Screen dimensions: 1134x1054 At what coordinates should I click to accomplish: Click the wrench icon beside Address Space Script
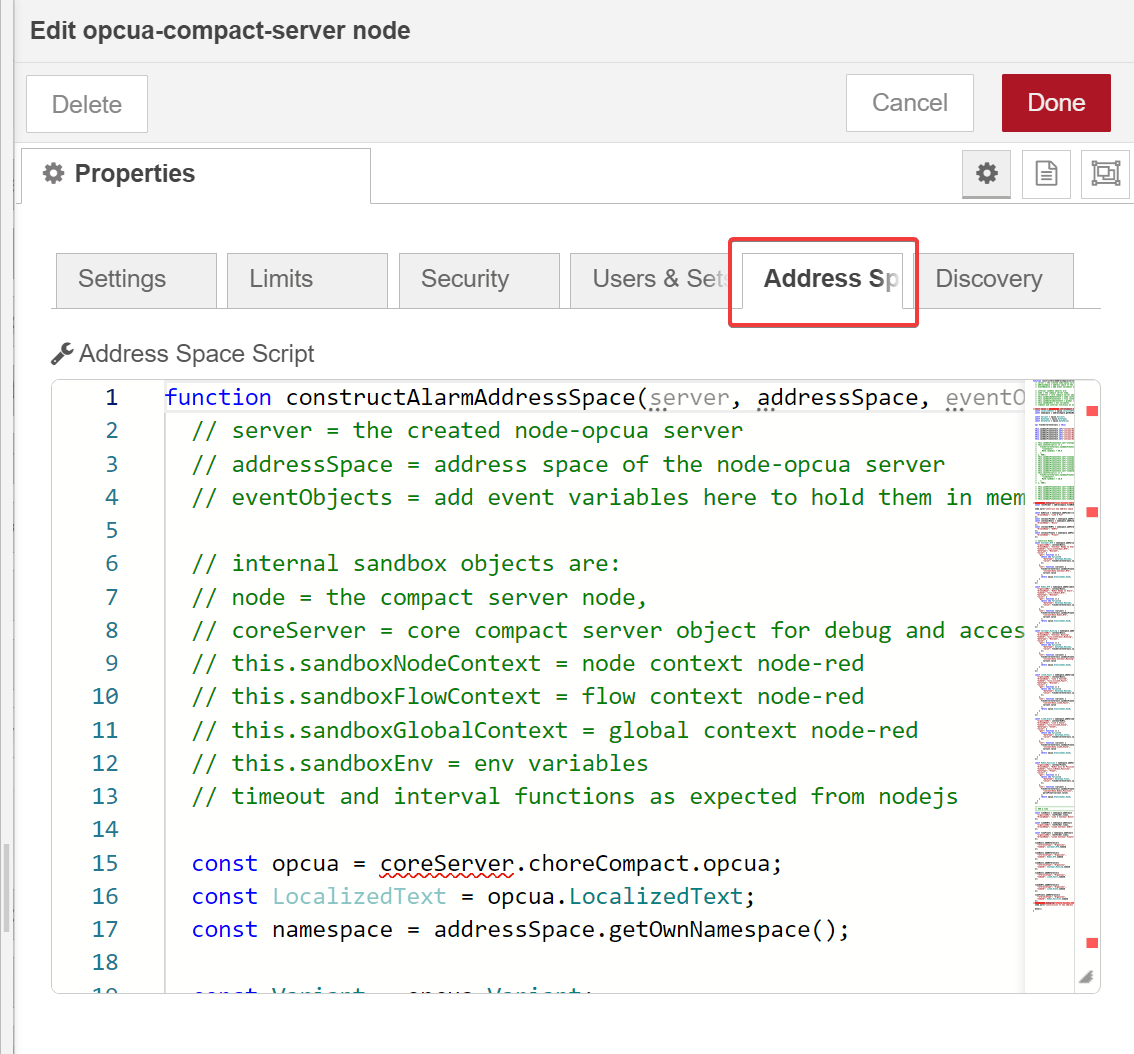click(x=62, y=352)
